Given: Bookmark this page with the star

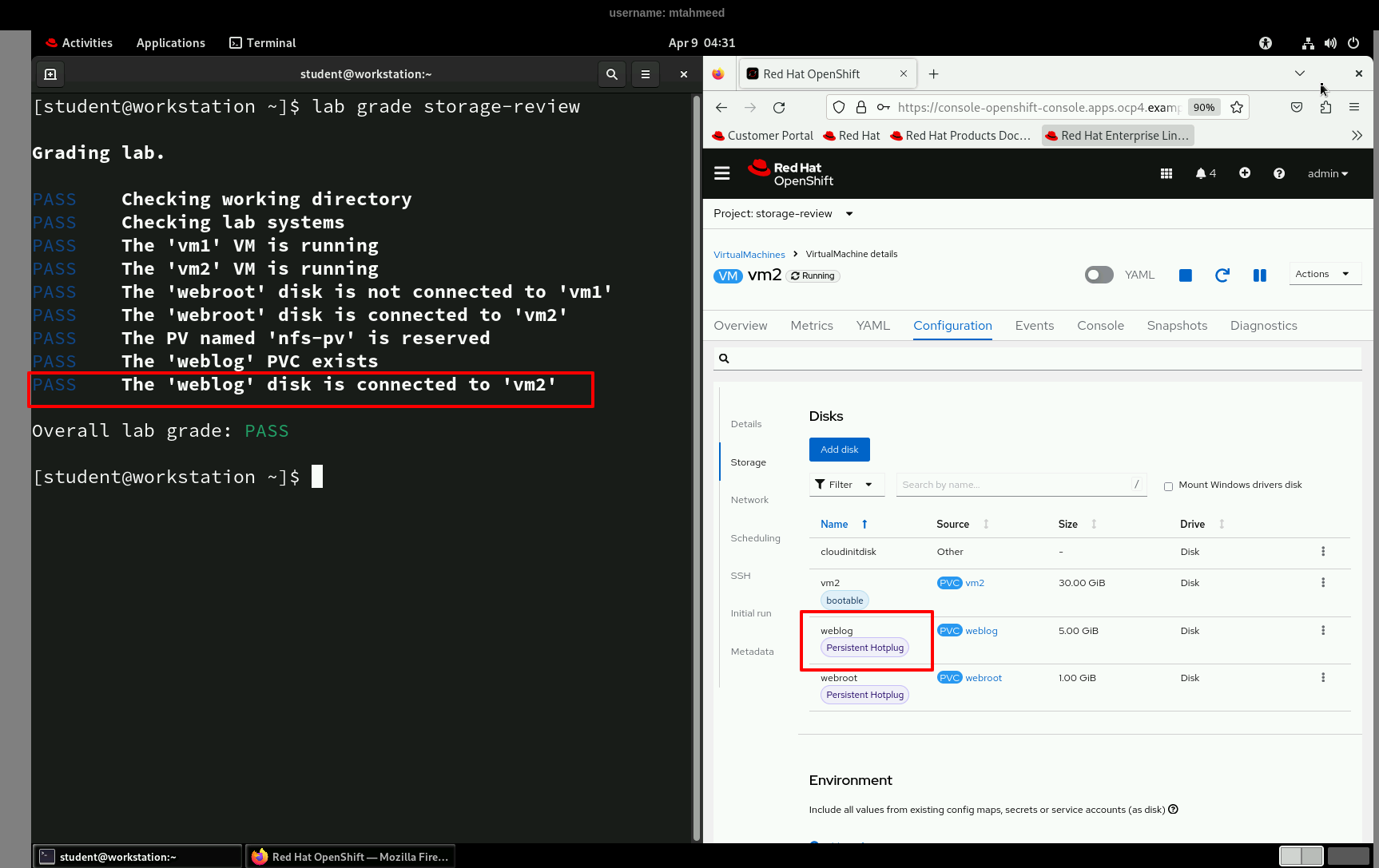Looking at the screenshot, I should pyautogui.click(x=1237, y=107).
